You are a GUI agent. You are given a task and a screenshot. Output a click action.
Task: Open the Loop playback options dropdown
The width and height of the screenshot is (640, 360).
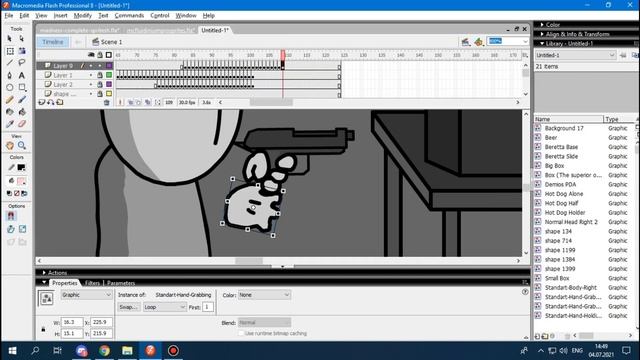pos(164,307)
